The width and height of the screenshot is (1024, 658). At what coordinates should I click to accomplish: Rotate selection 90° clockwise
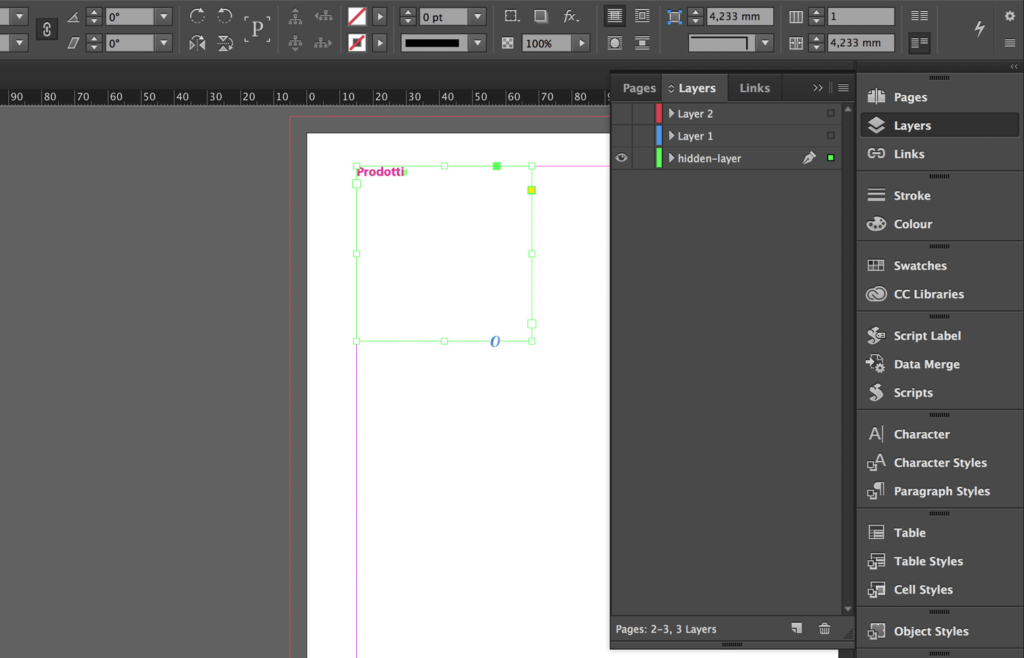[x=197, y=16]
